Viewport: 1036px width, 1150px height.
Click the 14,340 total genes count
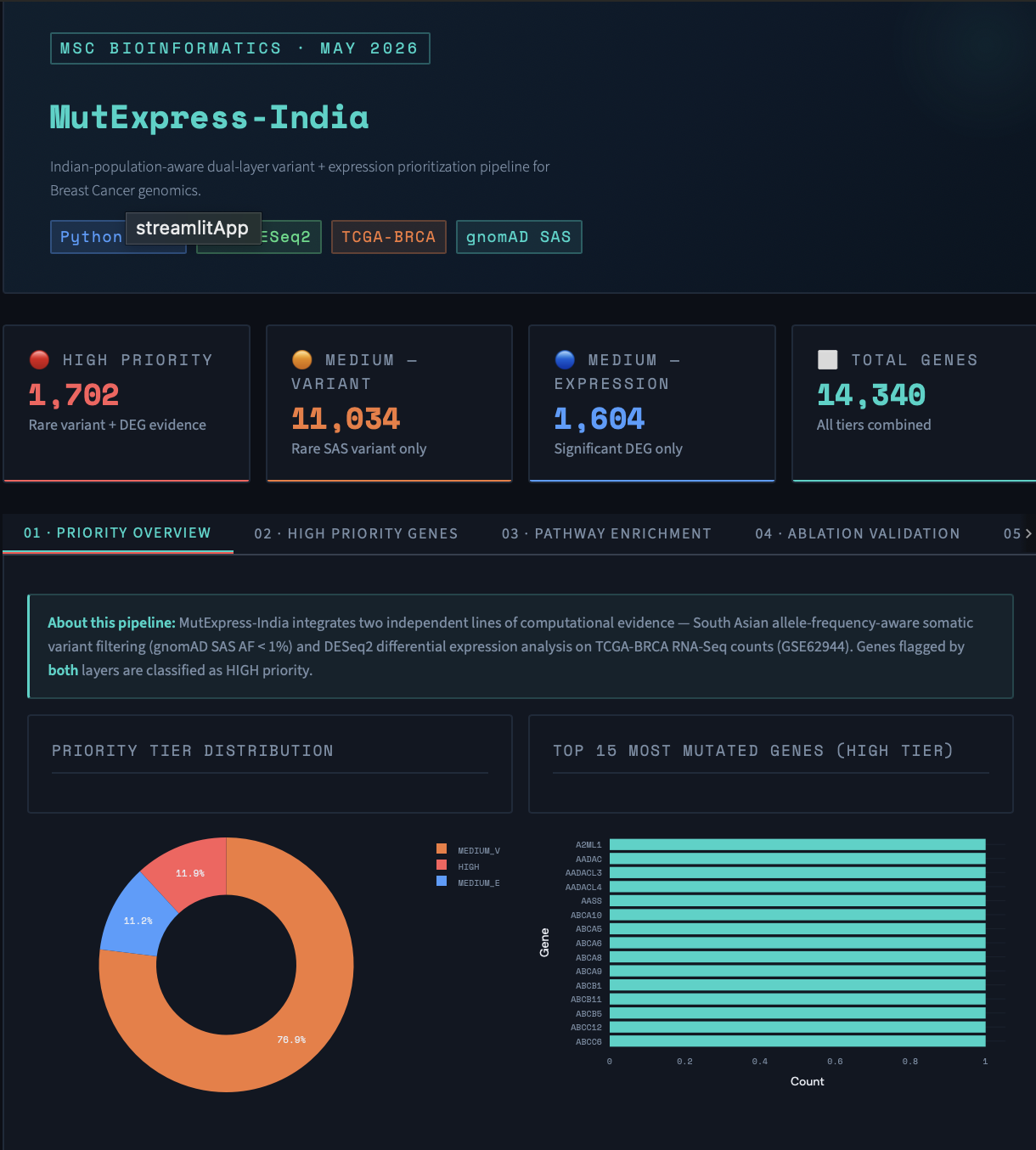coord(871,395)
